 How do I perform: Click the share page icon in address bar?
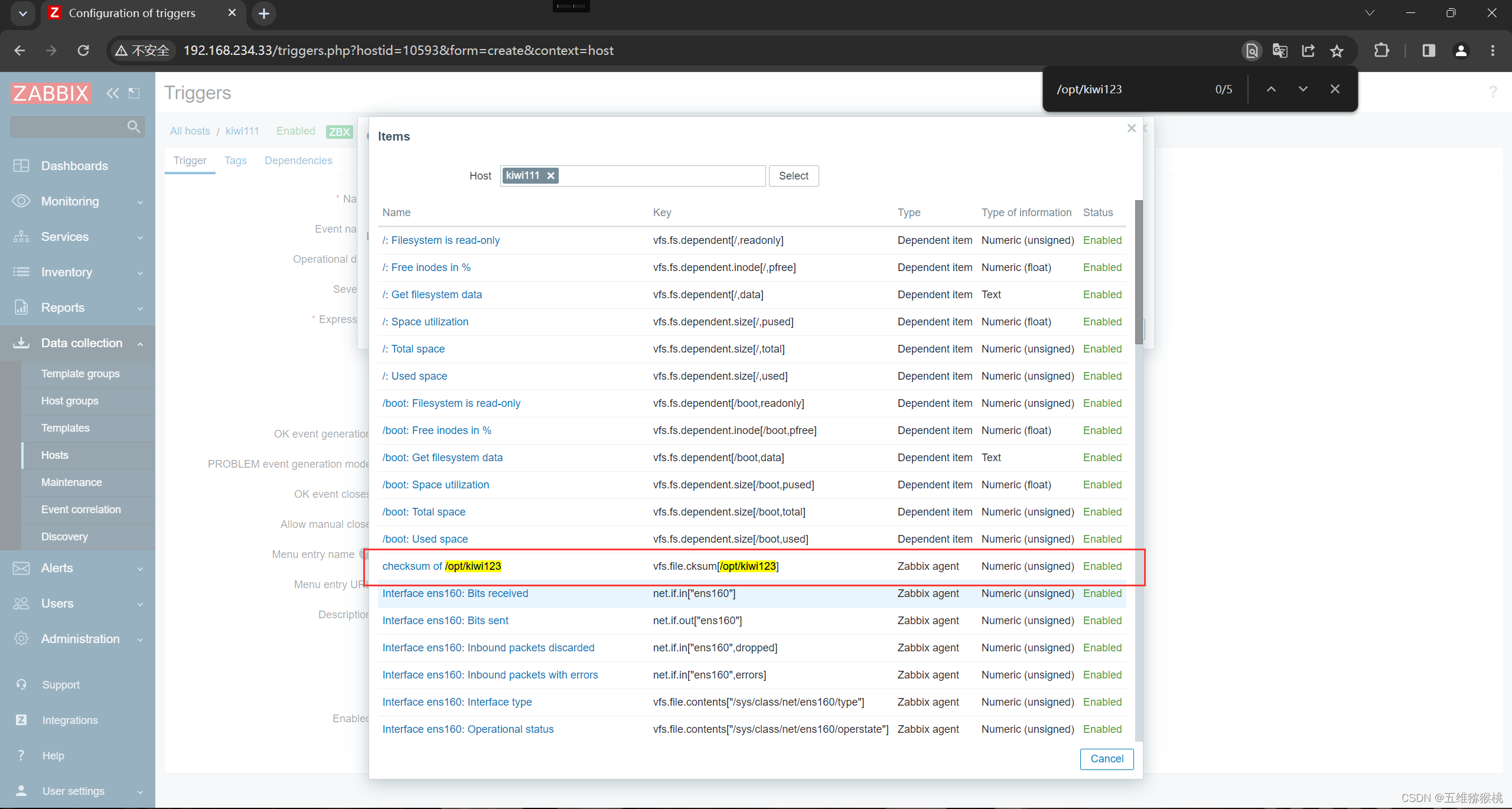coord(1308,51)
